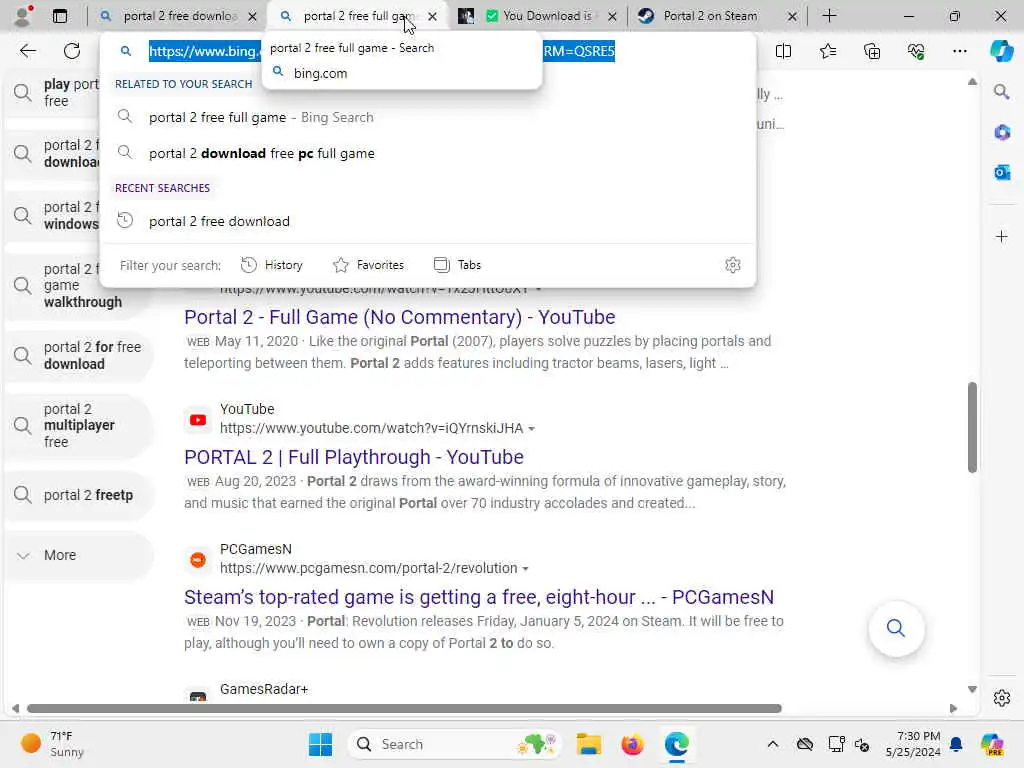Image resolution: width=1024 pixels, height=768 pixels.
Task: Refresh the current page
Action: (72, 51)
